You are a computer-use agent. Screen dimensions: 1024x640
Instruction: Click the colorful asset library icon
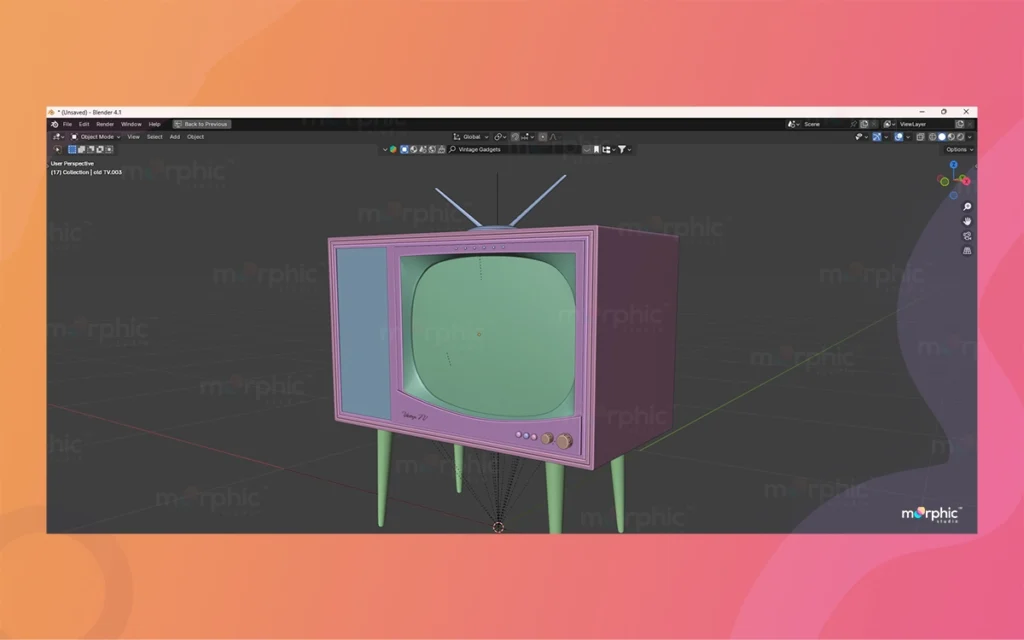[393, 150]
